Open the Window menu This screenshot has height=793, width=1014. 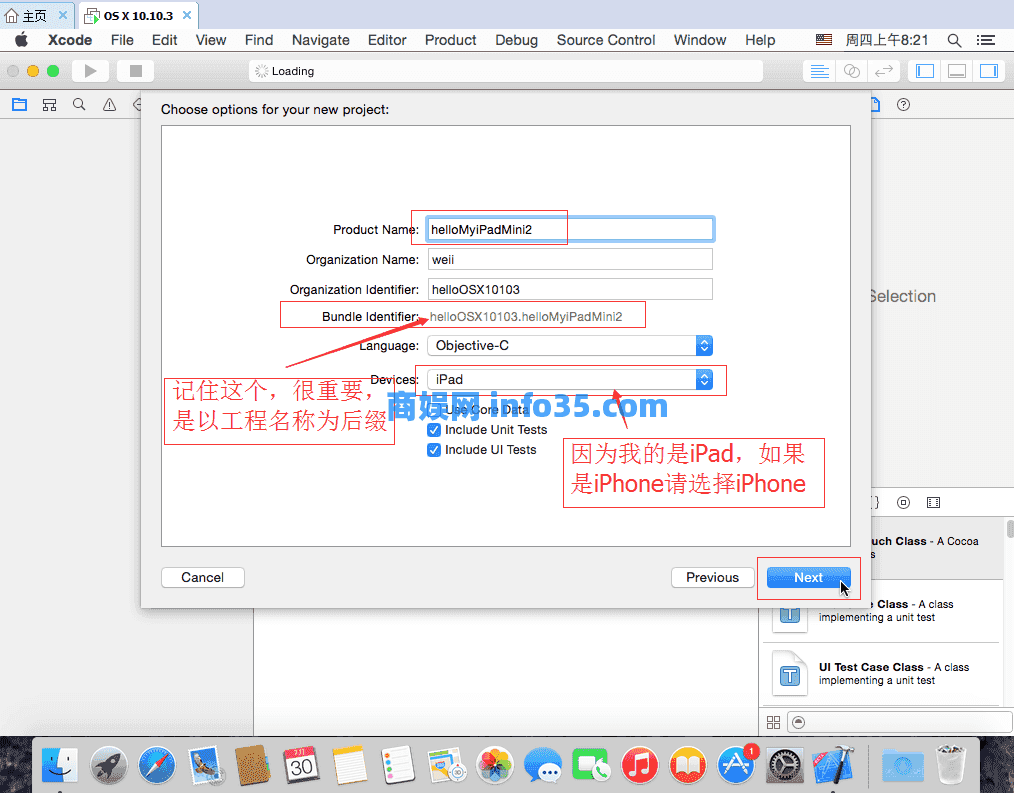coord(700,40)
